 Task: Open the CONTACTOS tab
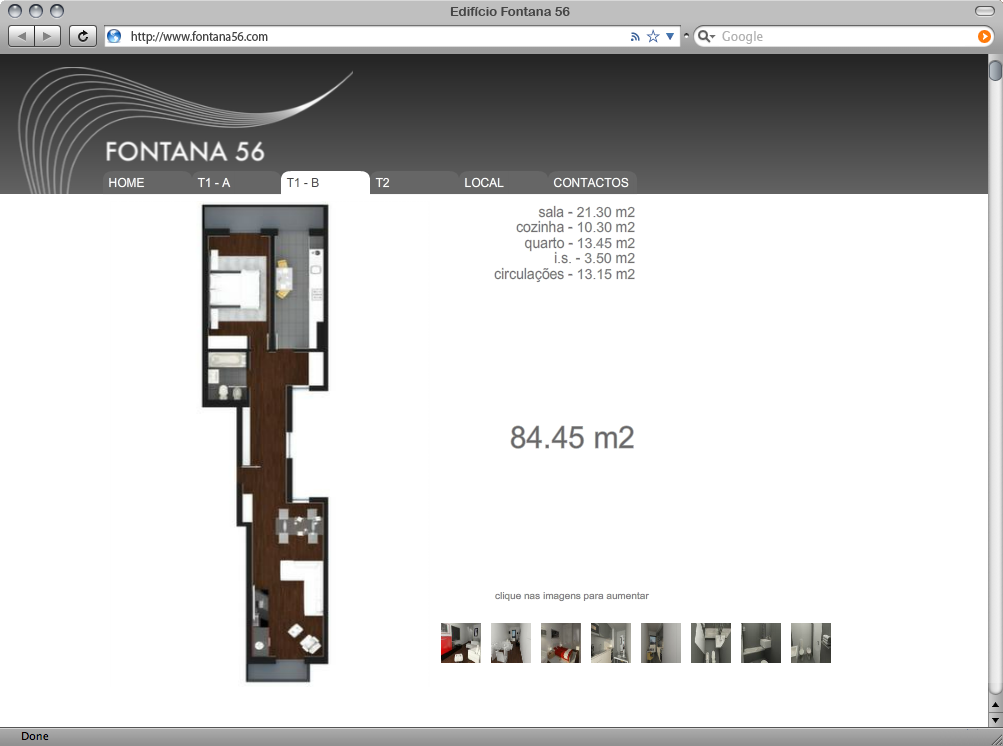pos(592,182)
